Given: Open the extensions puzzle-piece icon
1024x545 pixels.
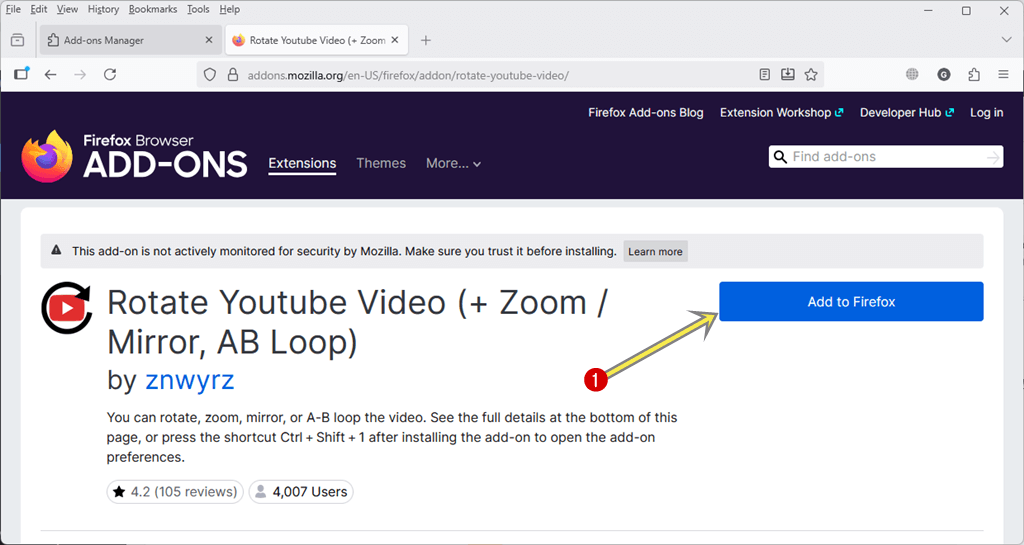Looking at the screenshot, I should click(x=974, y=74).
